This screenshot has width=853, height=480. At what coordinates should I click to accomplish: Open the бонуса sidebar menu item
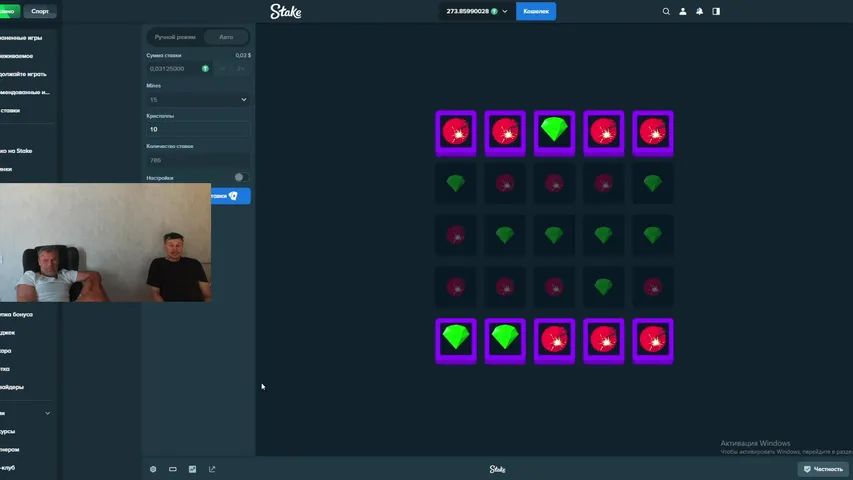click(x=17, y=315)
